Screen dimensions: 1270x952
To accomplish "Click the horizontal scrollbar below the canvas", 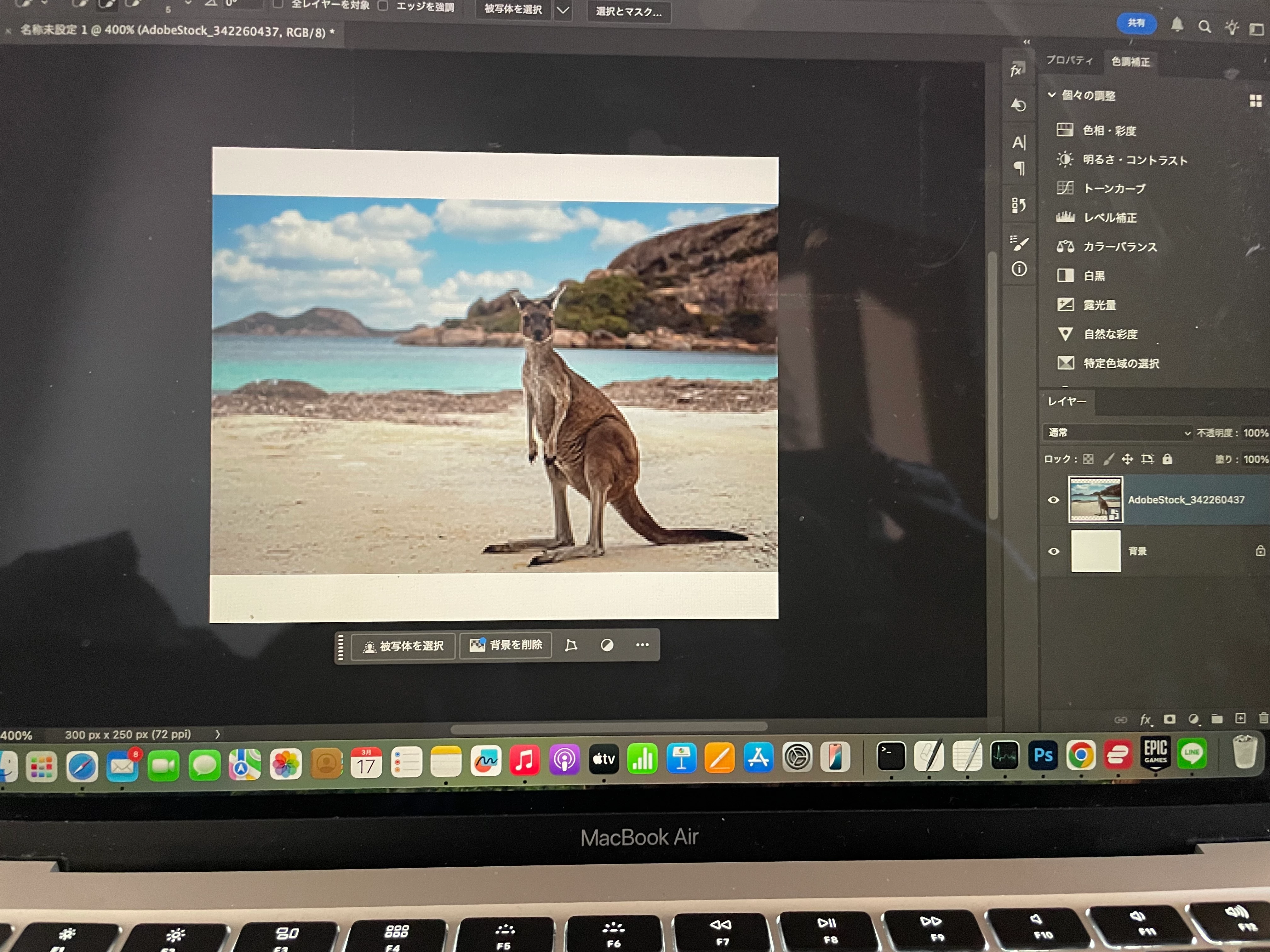I will pos(609,728).
